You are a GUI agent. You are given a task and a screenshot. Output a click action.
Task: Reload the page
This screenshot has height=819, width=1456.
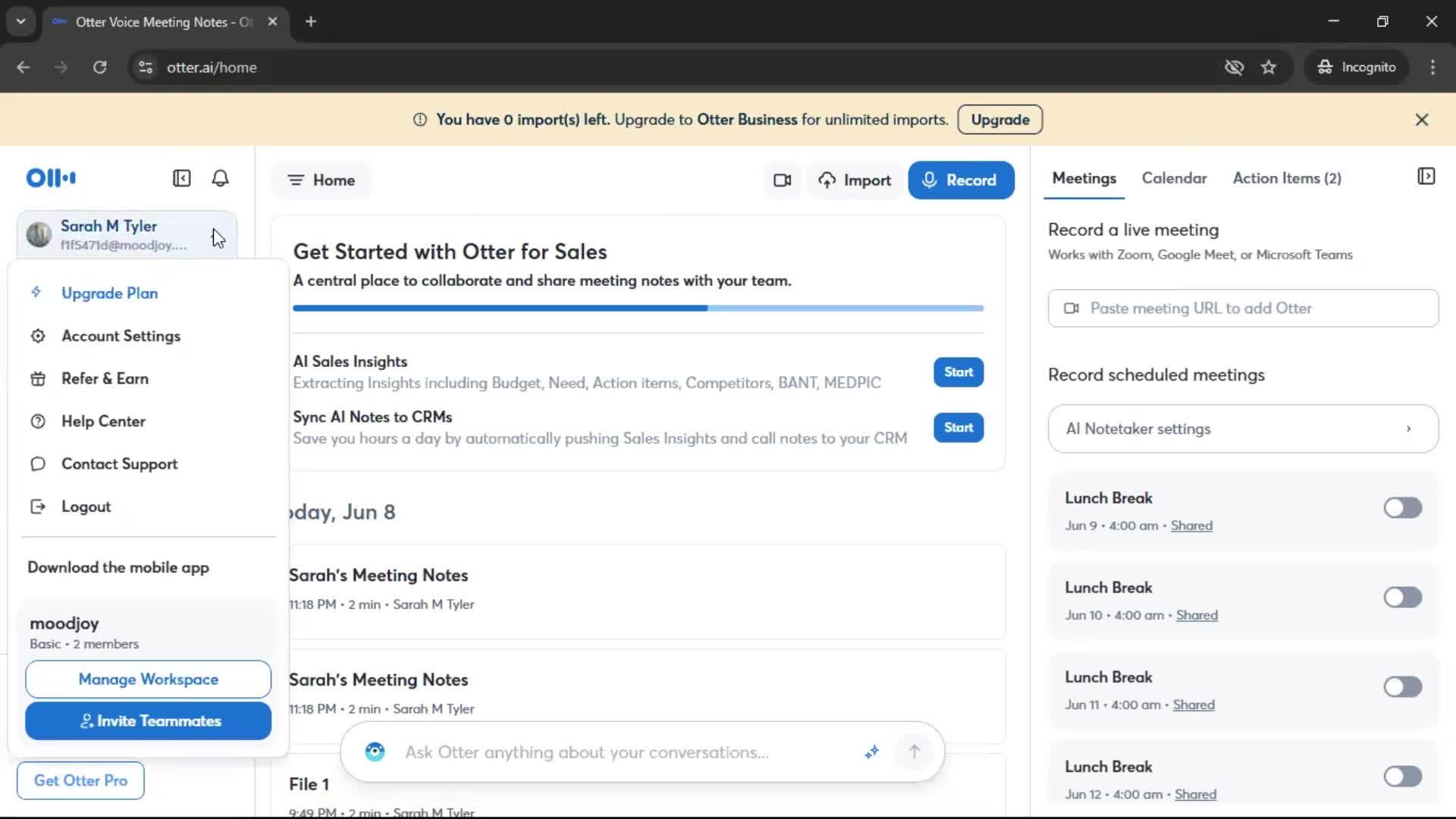tap(99, 67)
